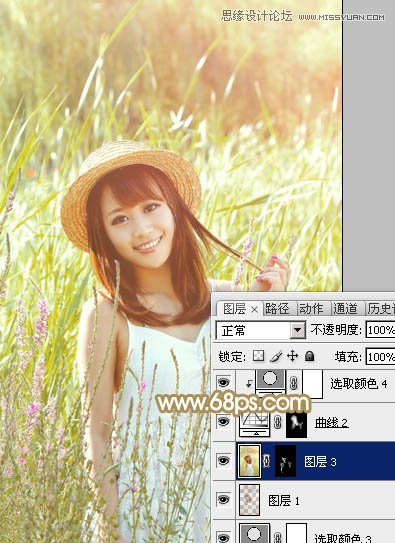Switch to the 历史记录 tab

coord(381,309)
